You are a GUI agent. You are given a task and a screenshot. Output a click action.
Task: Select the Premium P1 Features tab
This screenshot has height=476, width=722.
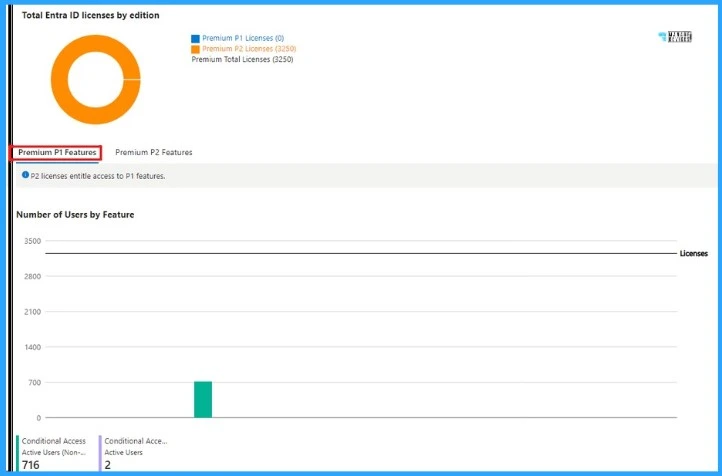click(x=57, y=152)
